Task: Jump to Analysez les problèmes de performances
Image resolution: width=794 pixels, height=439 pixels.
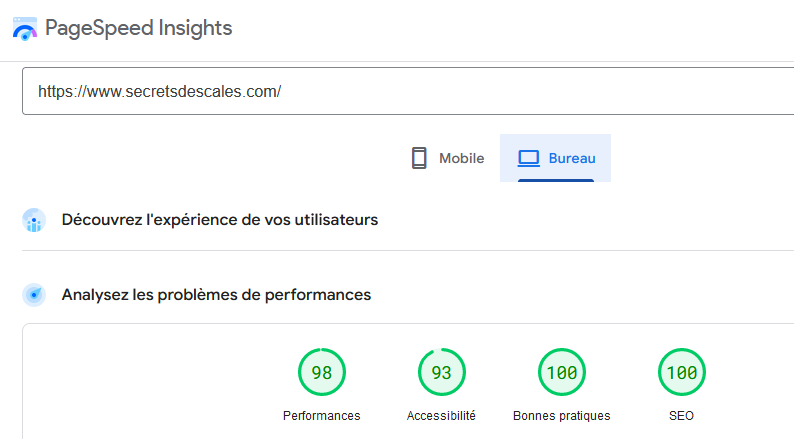Action: 216,295
